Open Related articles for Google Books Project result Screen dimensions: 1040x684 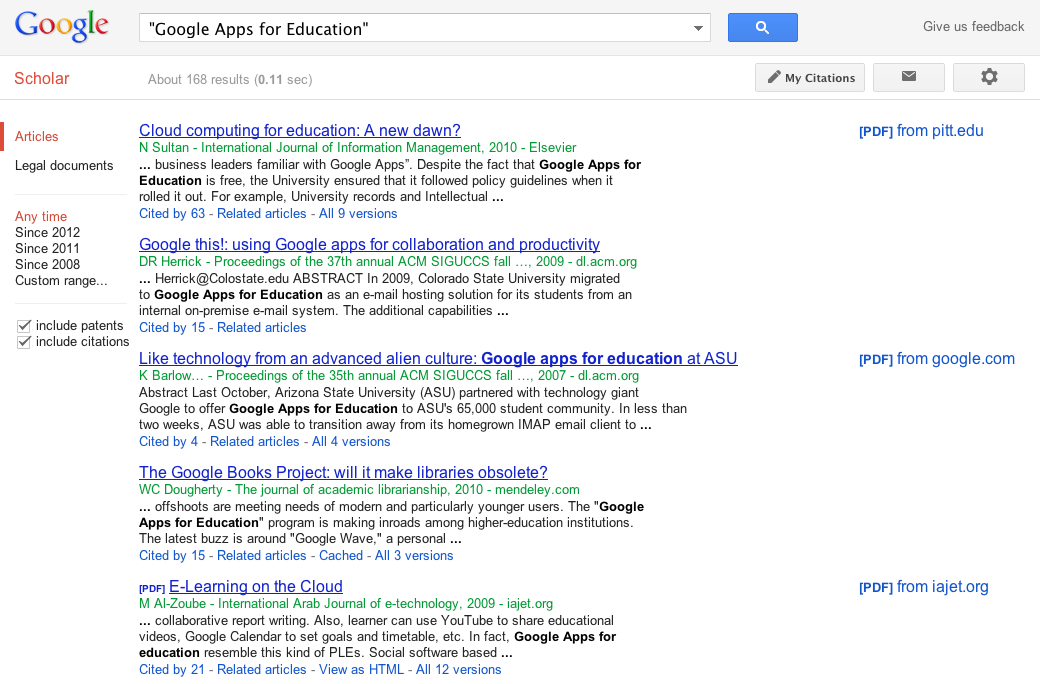tap(261, 556)
